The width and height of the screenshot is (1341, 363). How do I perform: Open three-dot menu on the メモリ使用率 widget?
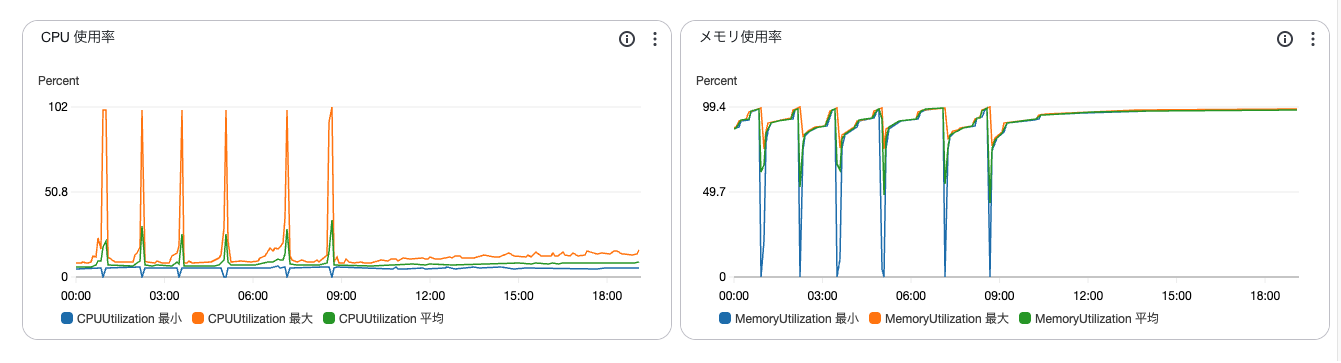[1313, 39]
